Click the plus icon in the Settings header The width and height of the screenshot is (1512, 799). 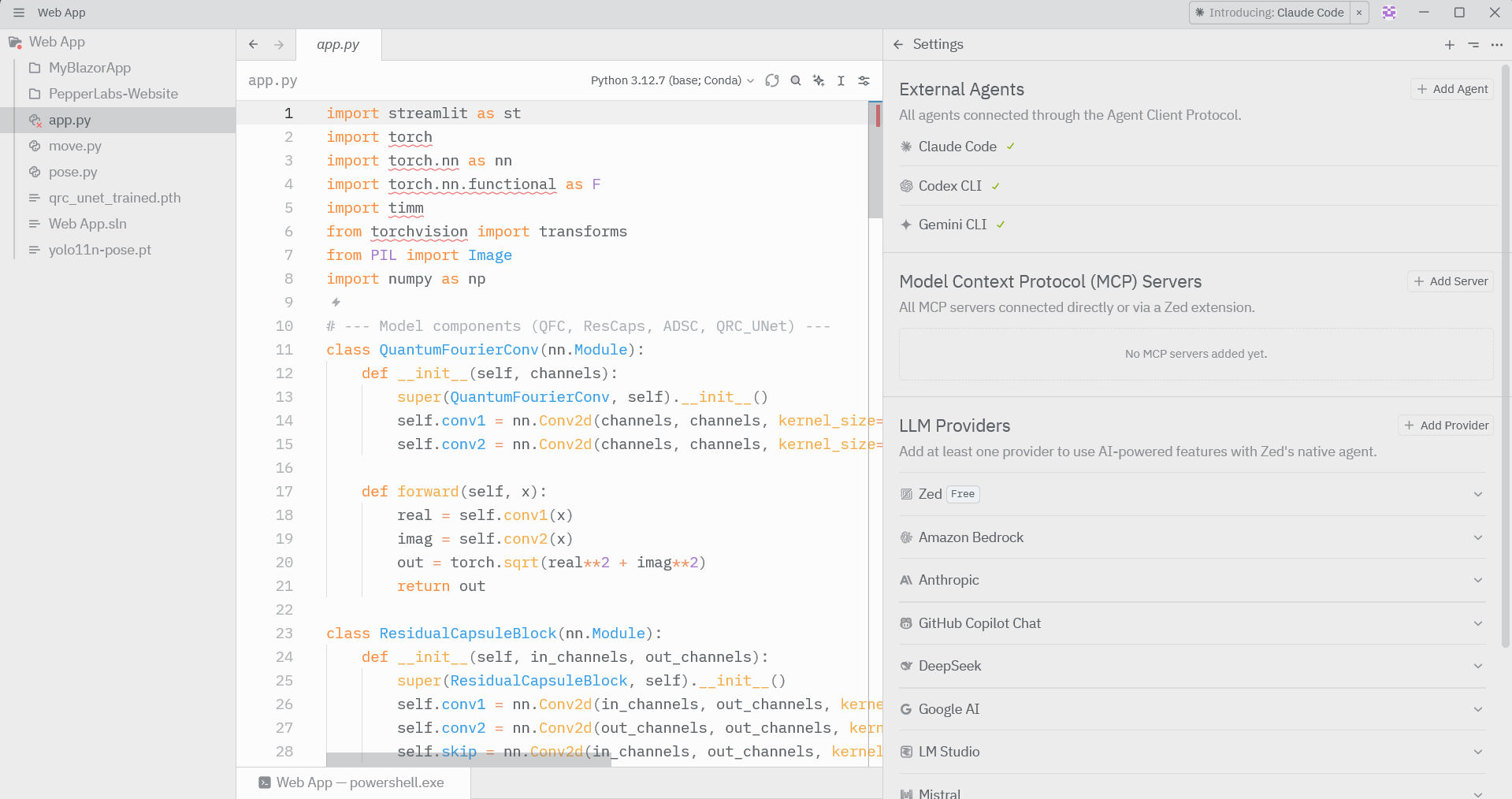(x=1449, y=45)
